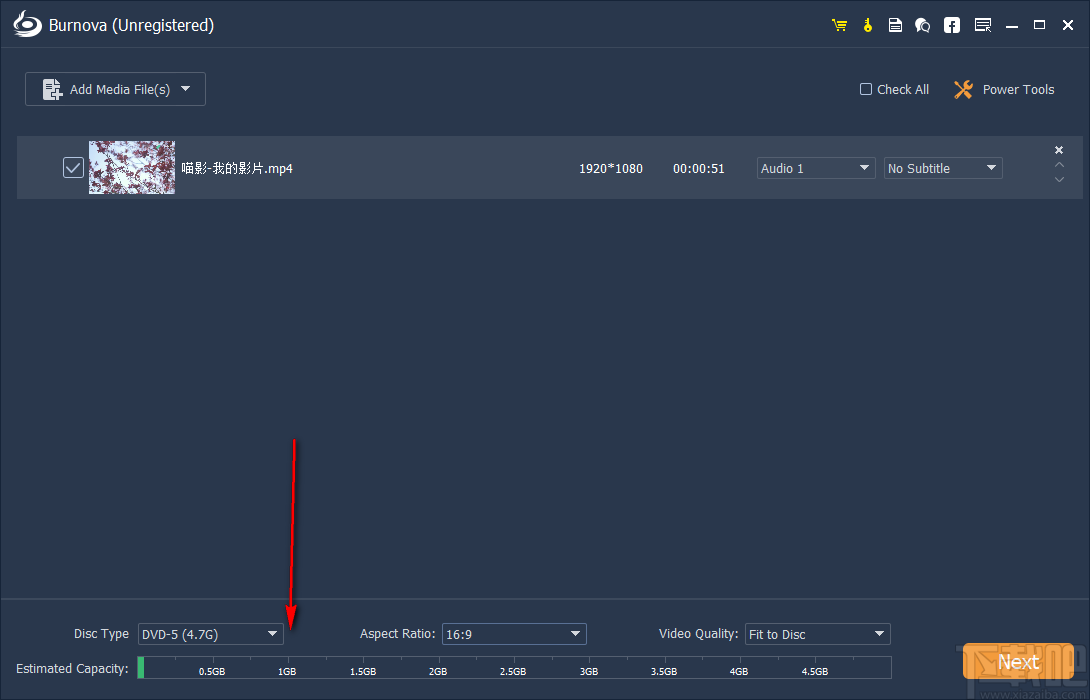Click the 00:00:51 duration value
This screenshot has width=1090, height=700.
tap(699, 168)
